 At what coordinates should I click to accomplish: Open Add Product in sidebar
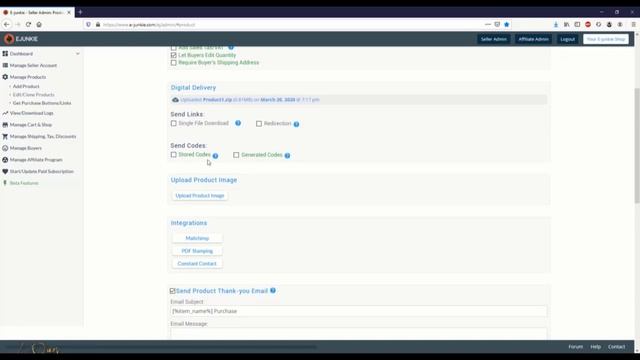pos(26,87)
